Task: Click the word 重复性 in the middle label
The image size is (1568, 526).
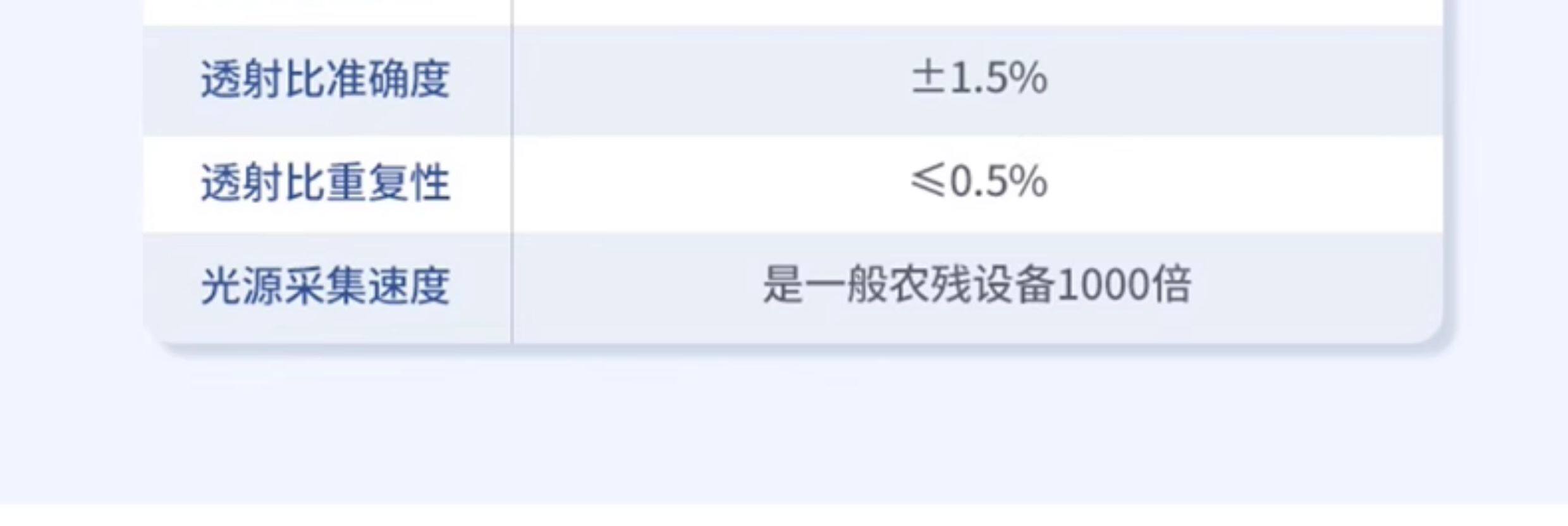Action: 388,183
